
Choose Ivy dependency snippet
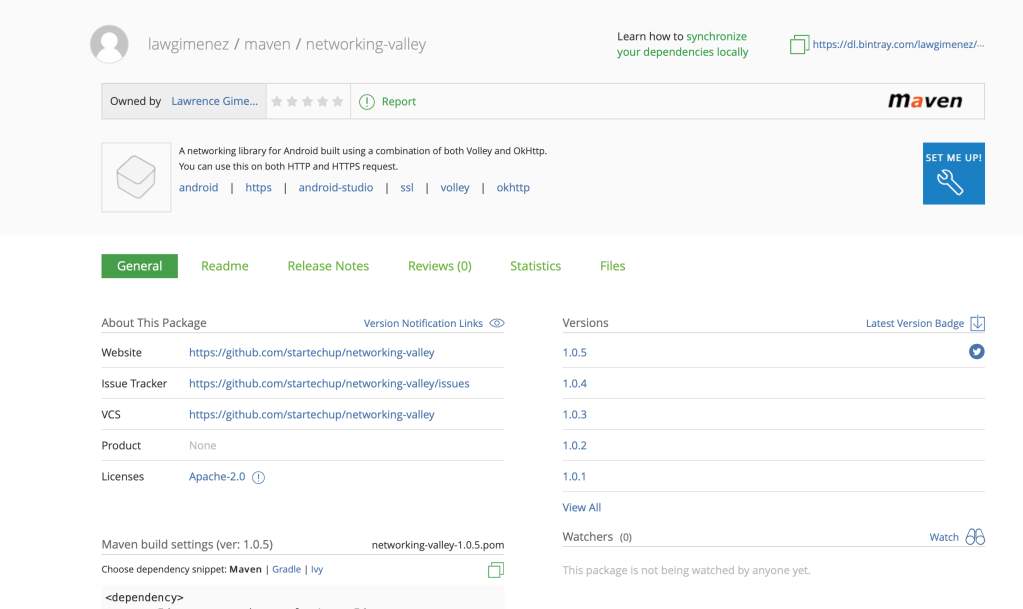tap(317, 569)
